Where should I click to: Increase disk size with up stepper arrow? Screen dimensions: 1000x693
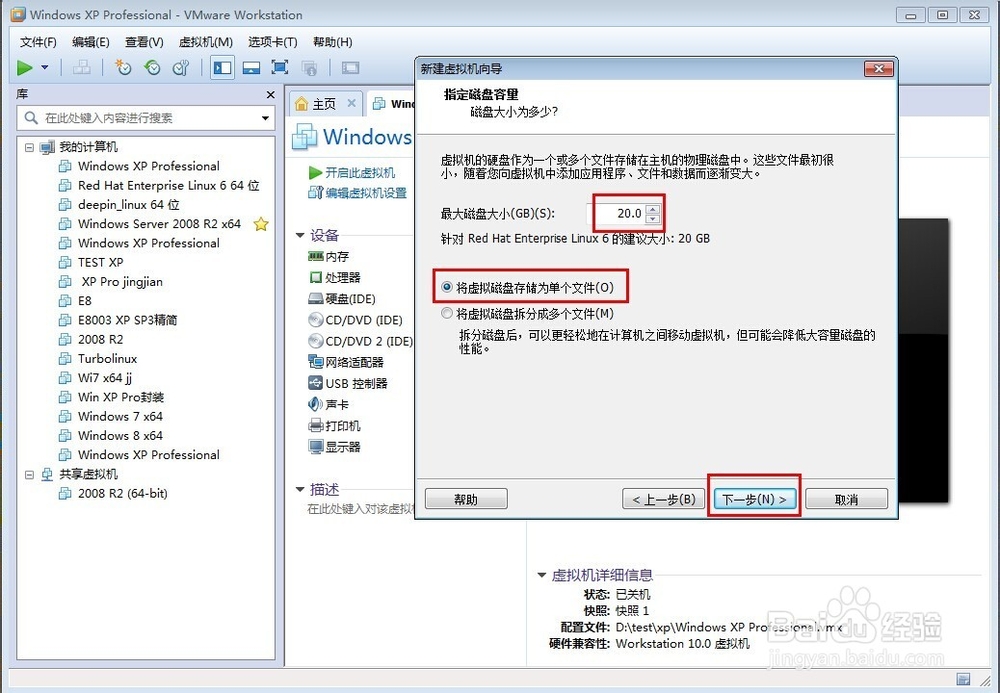(652, 209)
